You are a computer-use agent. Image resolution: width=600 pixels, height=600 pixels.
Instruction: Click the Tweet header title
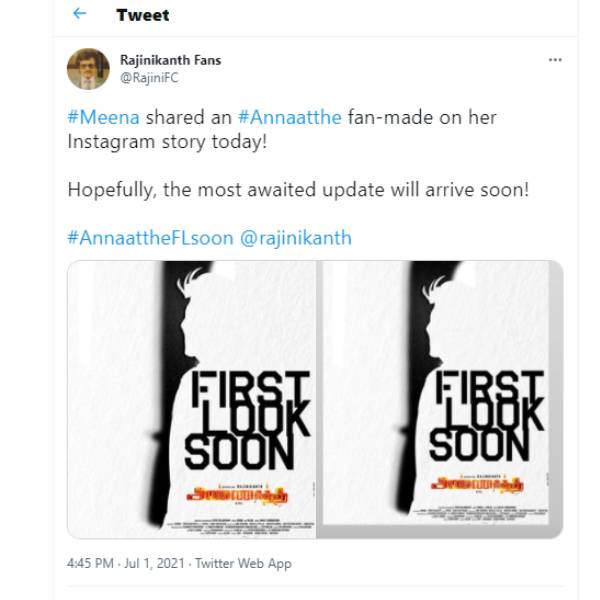tap(143, 15)
